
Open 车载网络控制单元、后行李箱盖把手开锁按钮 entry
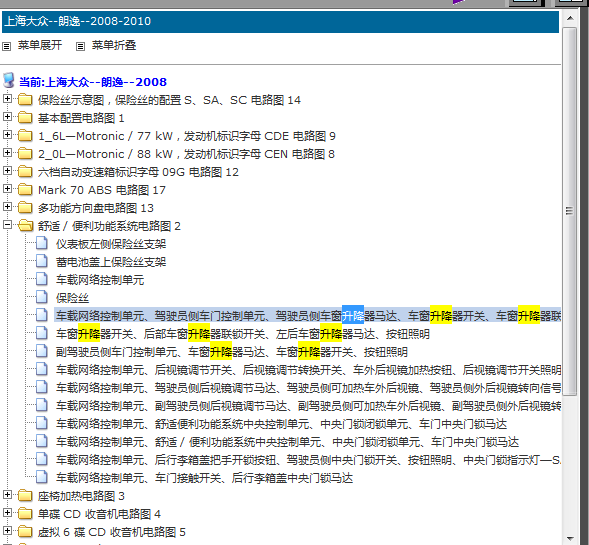pyautogui.click(x=308, y=460)
